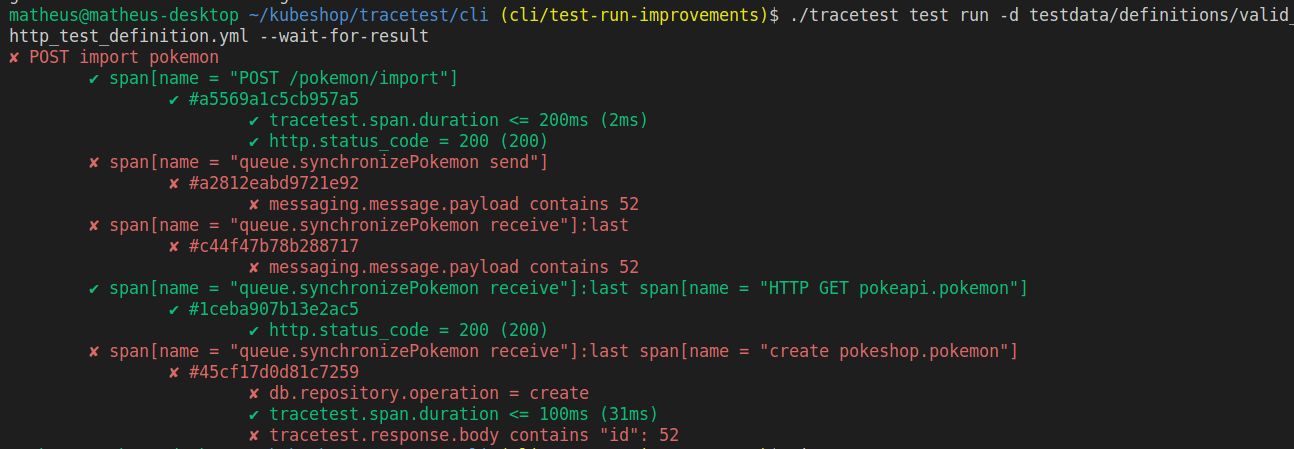This screenshot has width=1294, height=449.
Task: Click checkmark beside duration <= 200ms assertion
Action: [254, 120]
